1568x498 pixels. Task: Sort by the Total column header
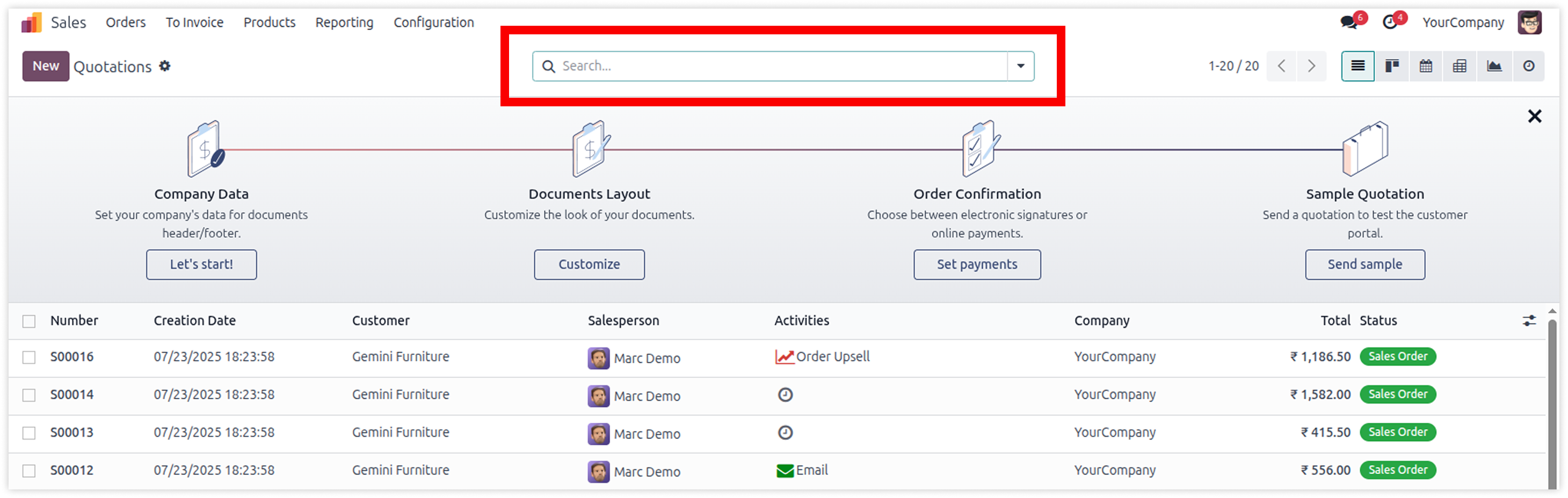[1335, 321]
